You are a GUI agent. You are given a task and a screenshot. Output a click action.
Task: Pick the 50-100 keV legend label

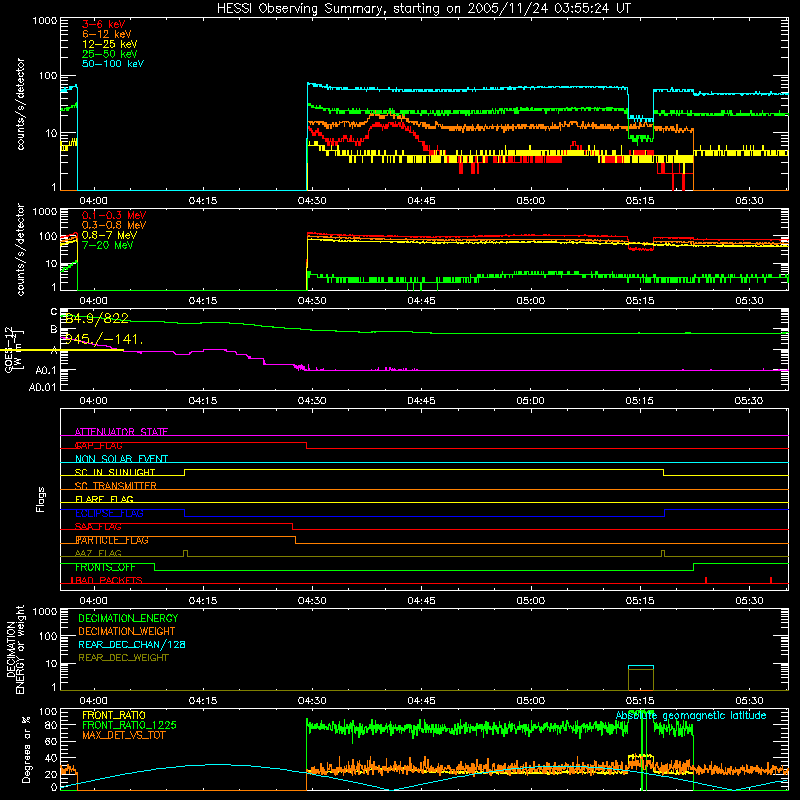(113, 64)
